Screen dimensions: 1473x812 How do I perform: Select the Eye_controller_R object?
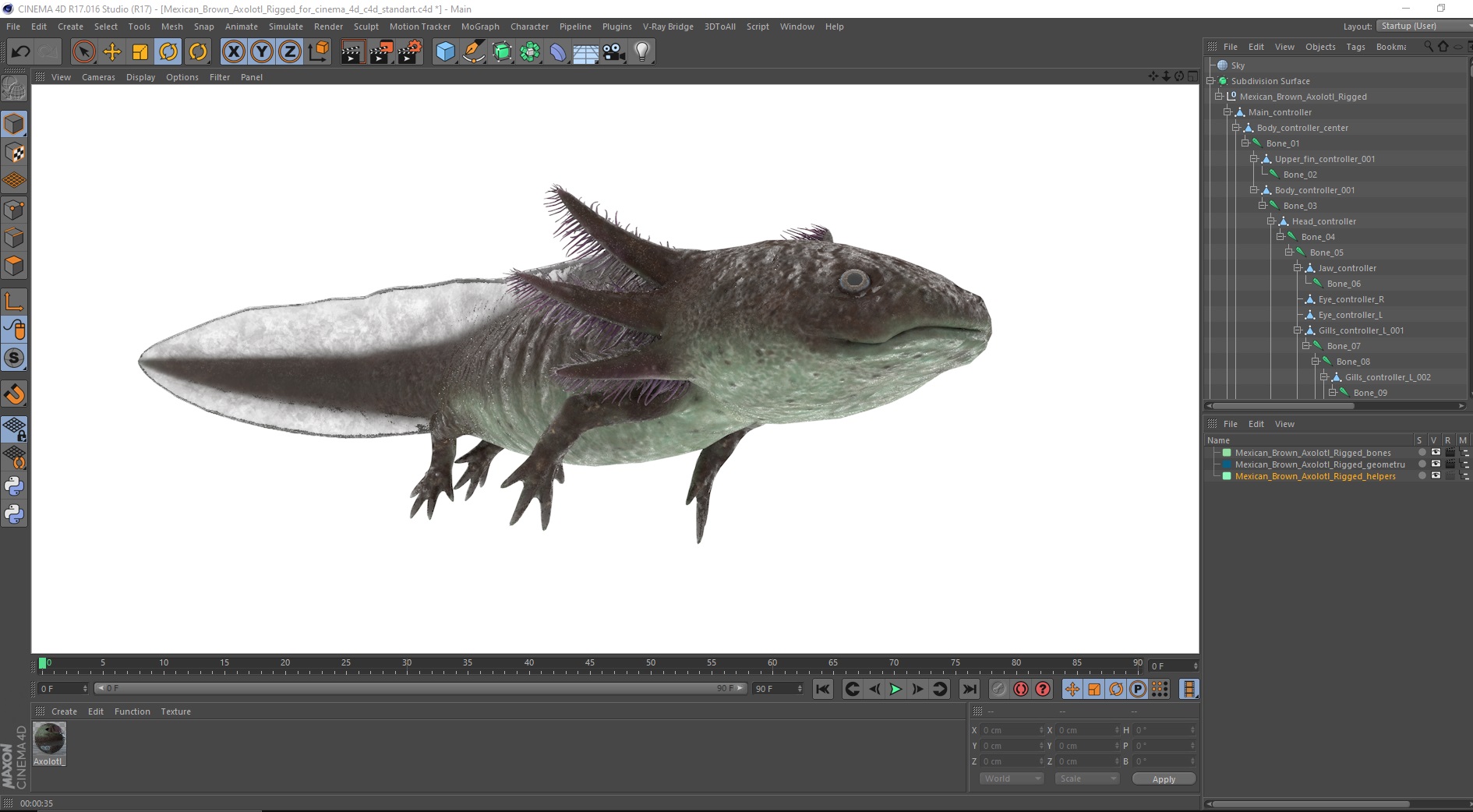click(x=1351, y=299)
